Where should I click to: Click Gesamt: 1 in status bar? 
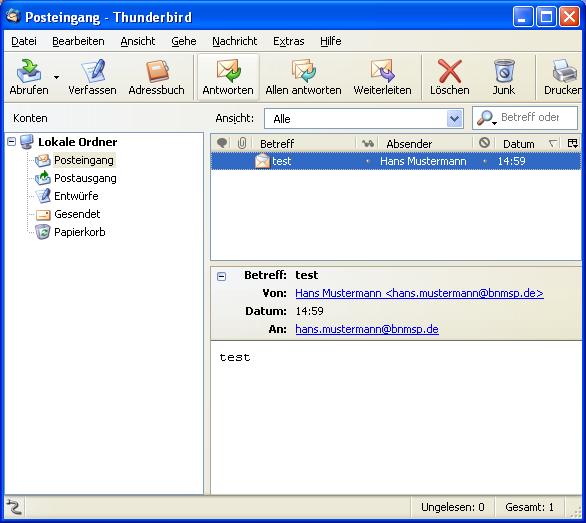(529, 507)
